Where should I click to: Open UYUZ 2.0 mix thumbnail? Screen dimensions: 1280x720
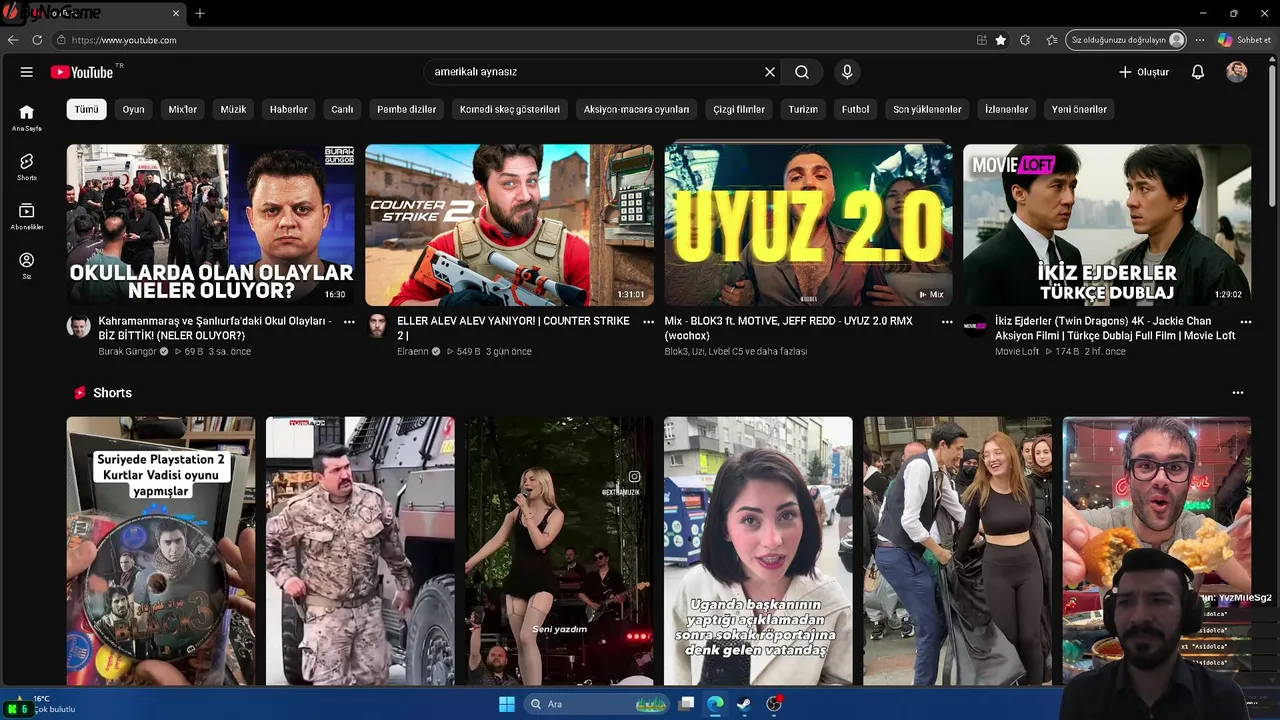click(808, 225)
